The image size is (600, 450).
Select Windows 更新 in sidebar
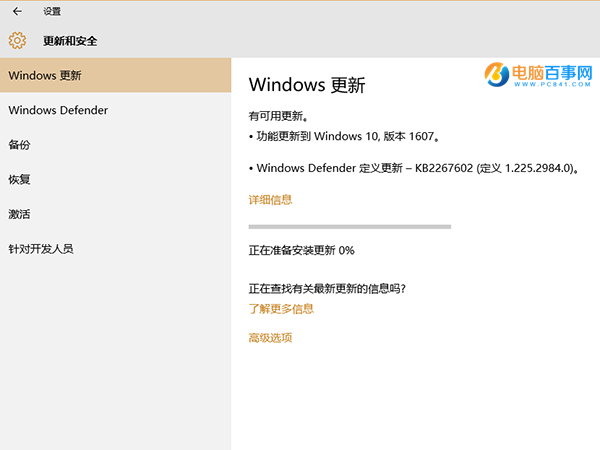(x=115, y=75)
